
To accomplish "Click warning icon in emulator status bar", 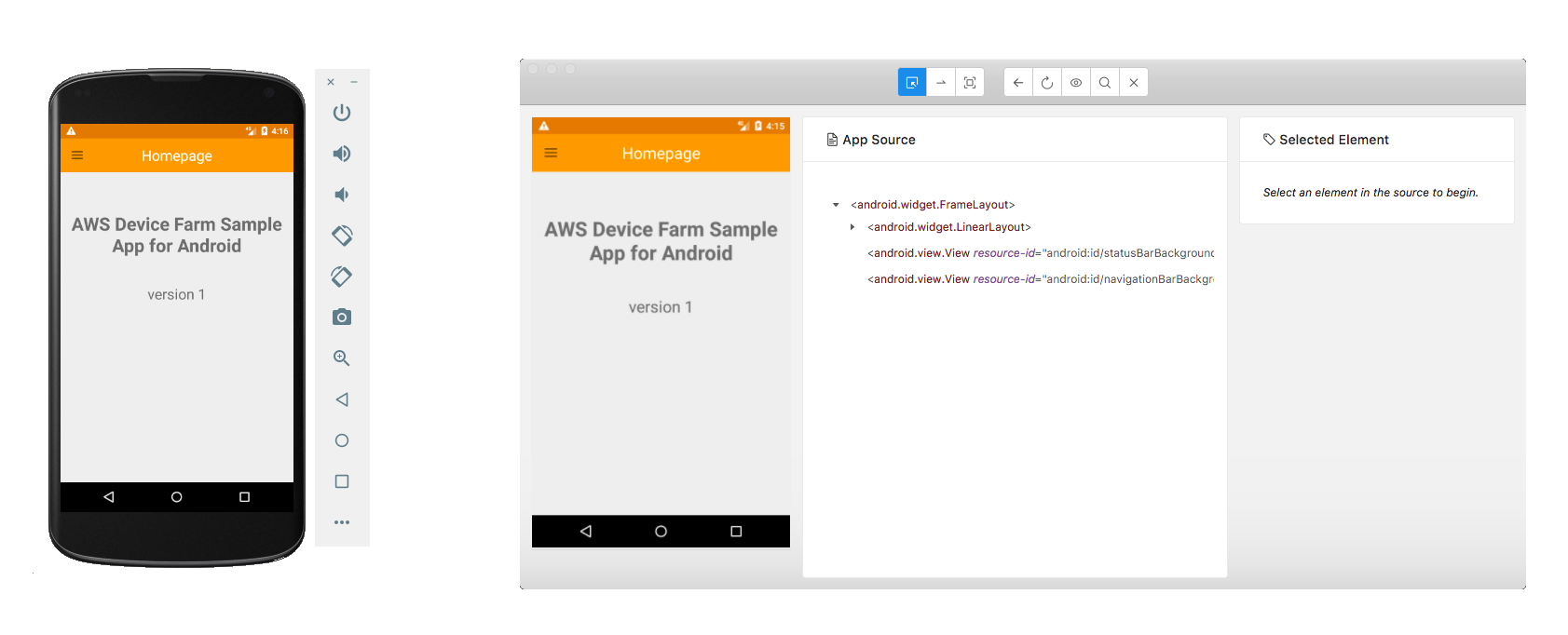I will [71, 131].
